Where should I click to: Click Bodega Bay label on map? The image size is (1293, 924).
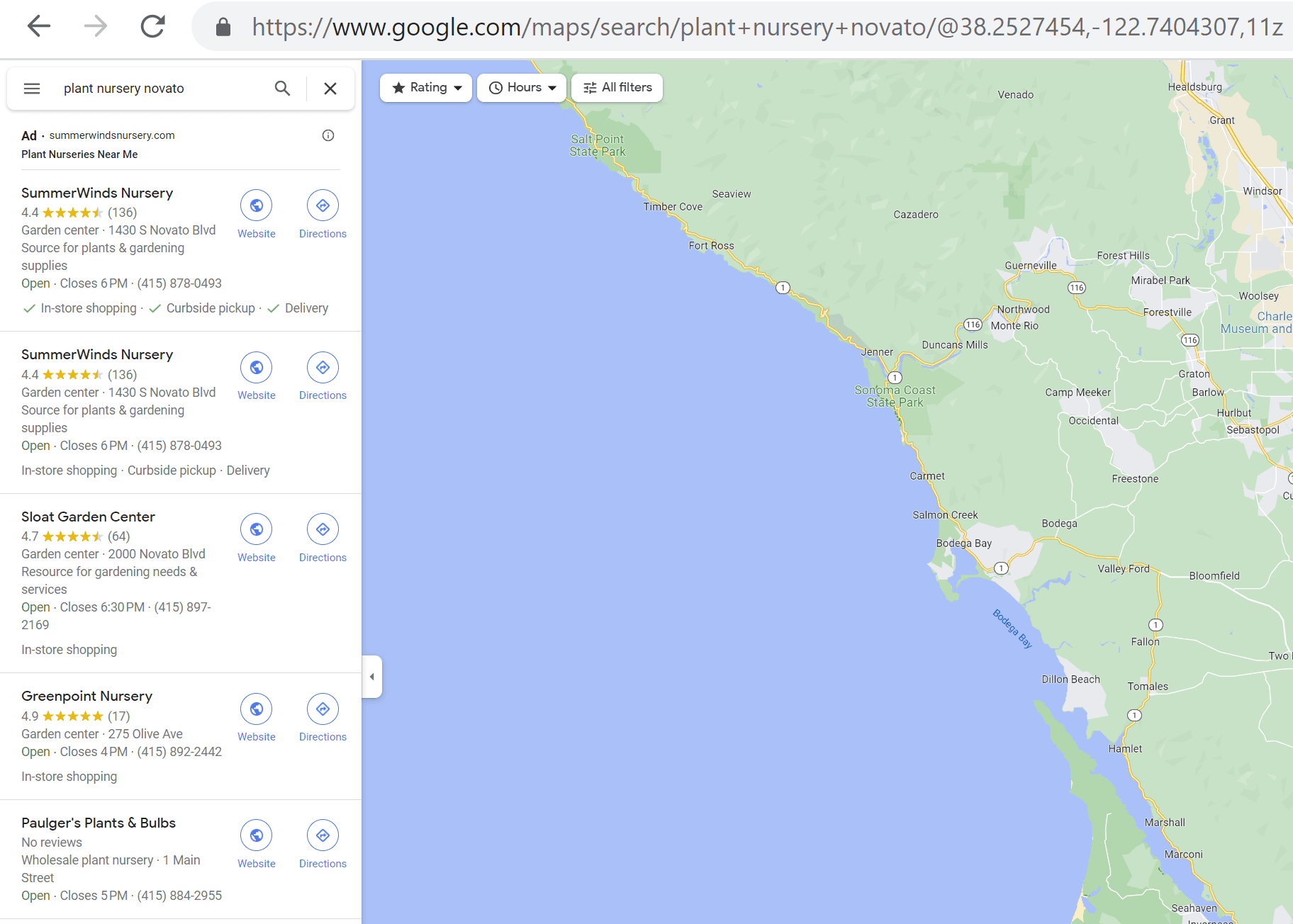(x=963, y=543)
